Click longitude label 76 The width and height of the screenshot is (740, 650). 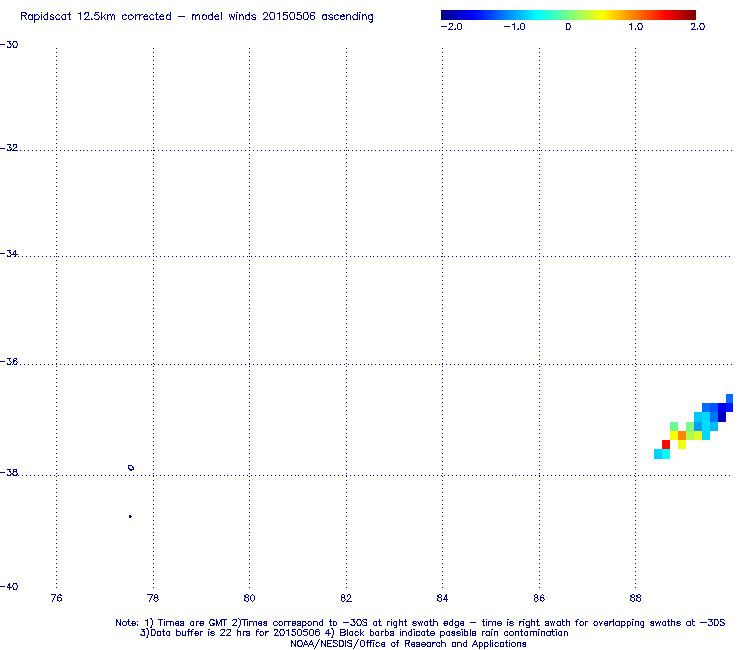pyautogui.click(x=56, y=599)
